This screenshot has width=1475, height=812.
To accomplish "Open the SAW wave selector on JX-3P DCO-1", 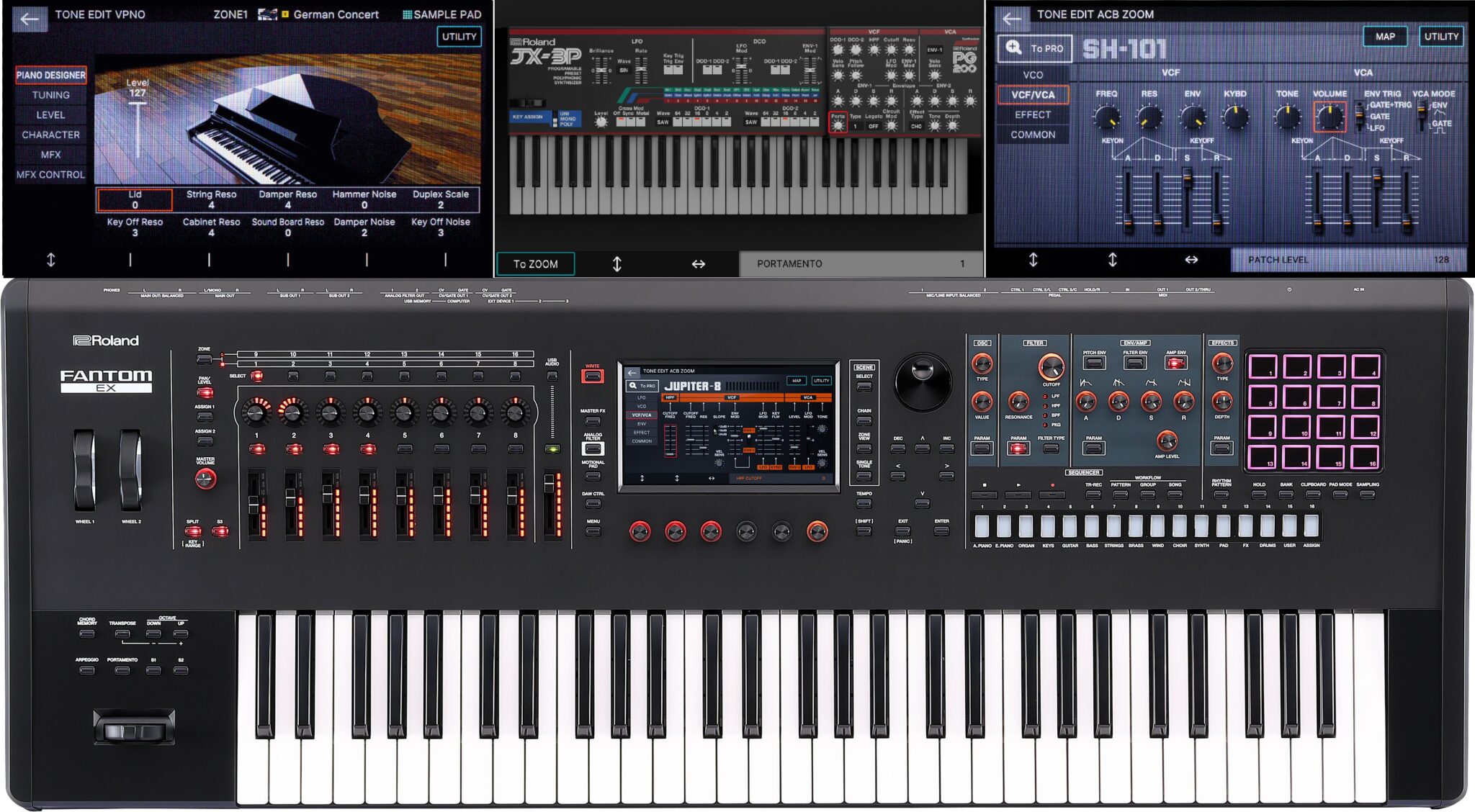I will (663, 122).
